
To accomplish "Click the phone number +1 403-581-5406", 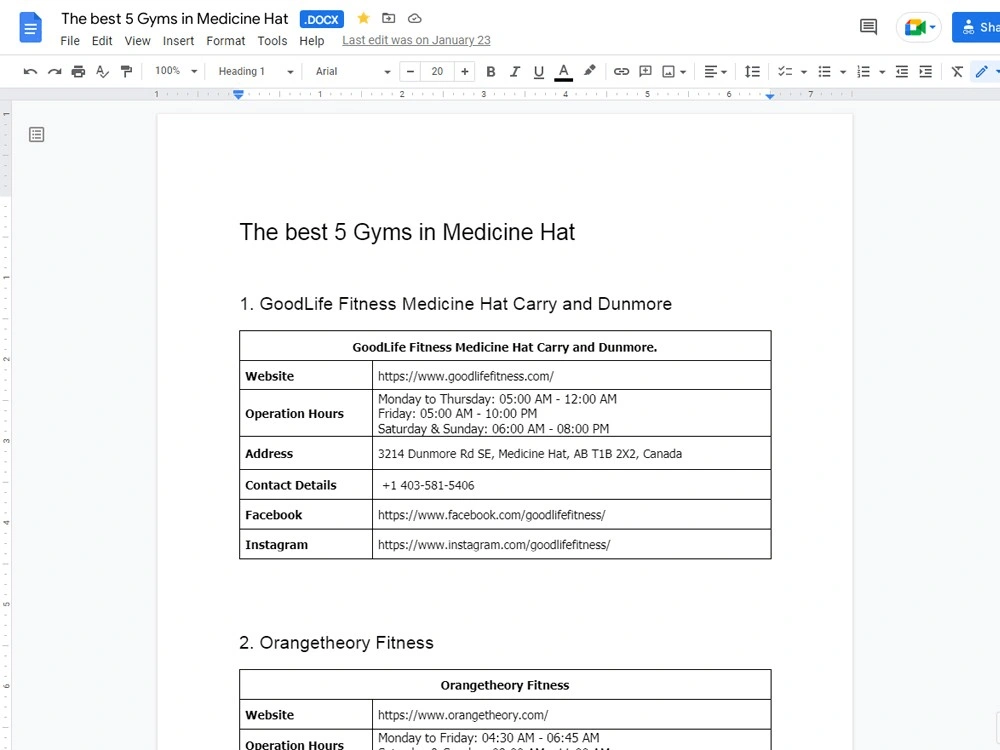I will click(x=429, y=485).
